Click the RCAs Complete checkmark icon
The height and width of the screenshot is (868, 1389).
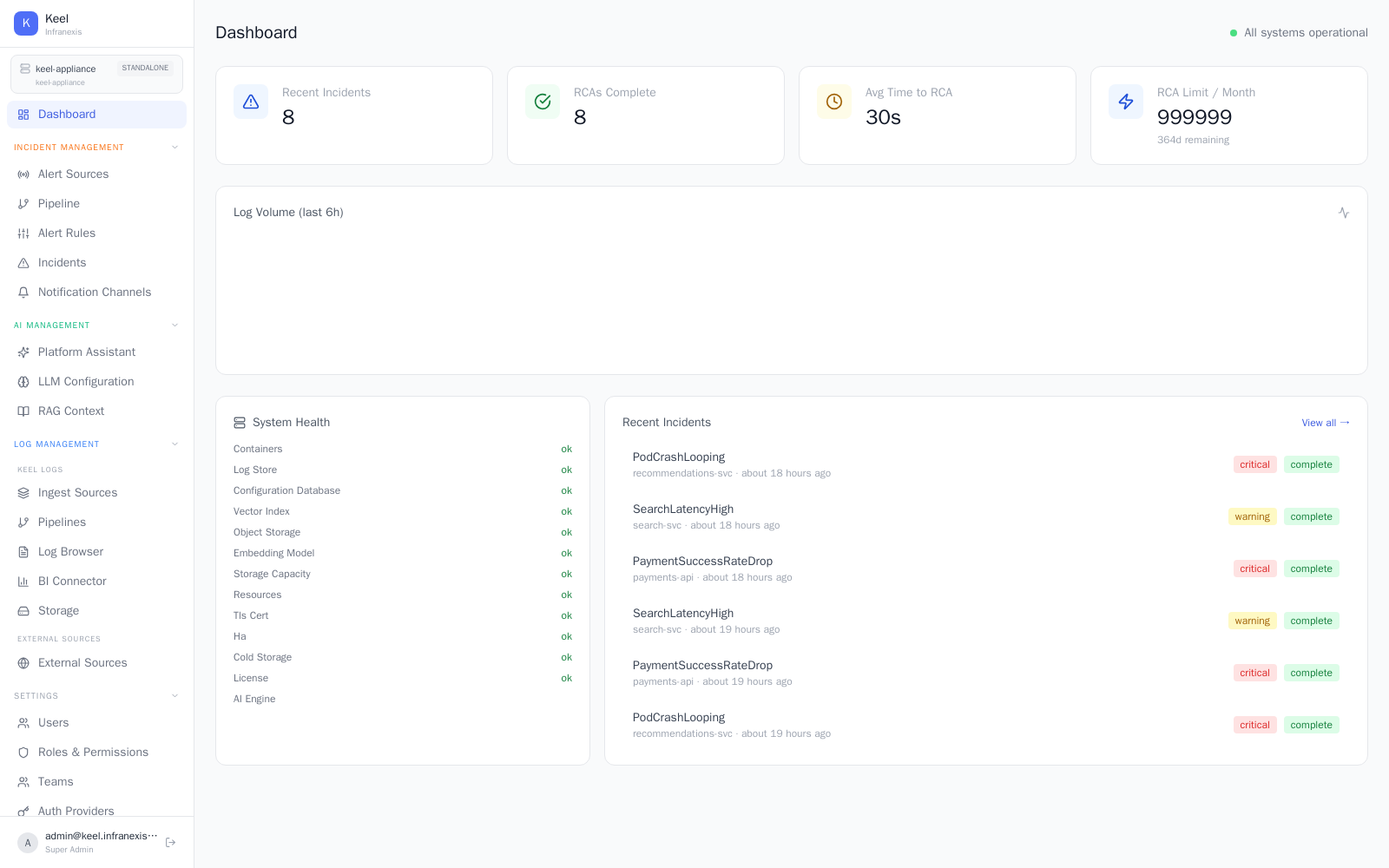pyautogui.click(x=543, y=102)
